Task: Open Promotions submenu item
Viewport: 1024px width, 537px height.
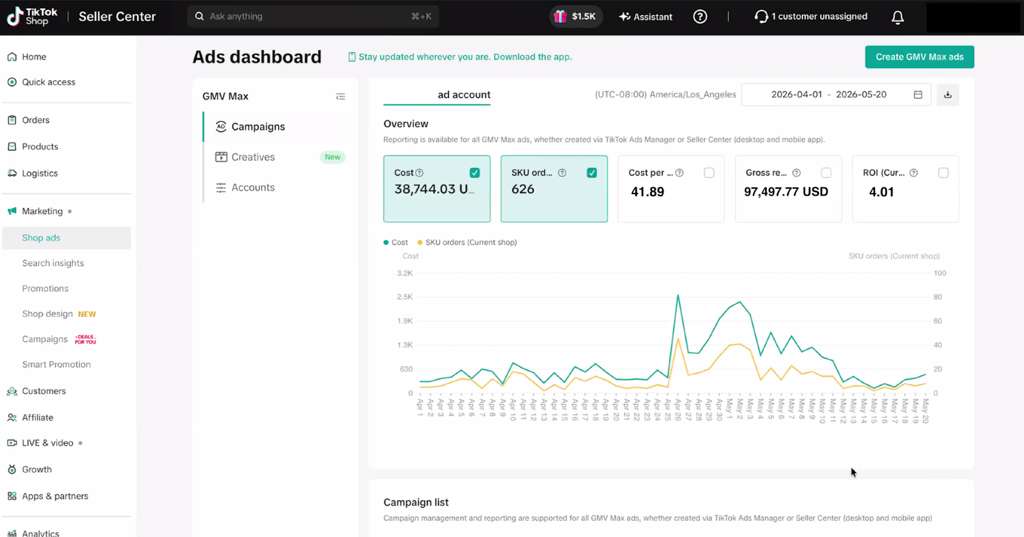Action: 45,288
